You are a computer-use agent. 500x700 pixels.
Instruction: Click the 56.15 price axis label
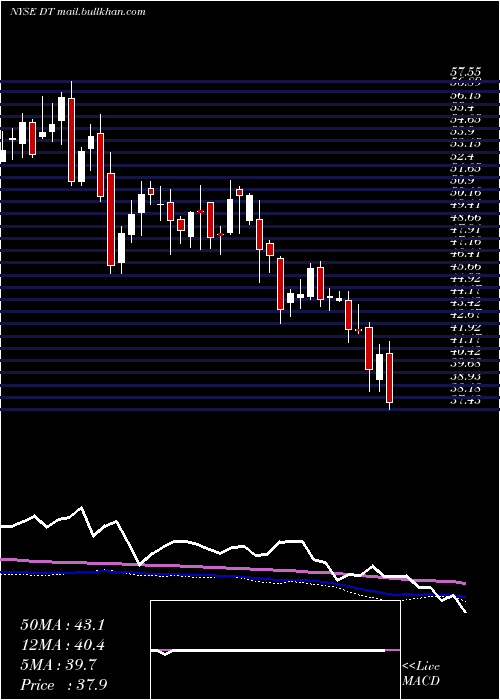tap(465, 96)
